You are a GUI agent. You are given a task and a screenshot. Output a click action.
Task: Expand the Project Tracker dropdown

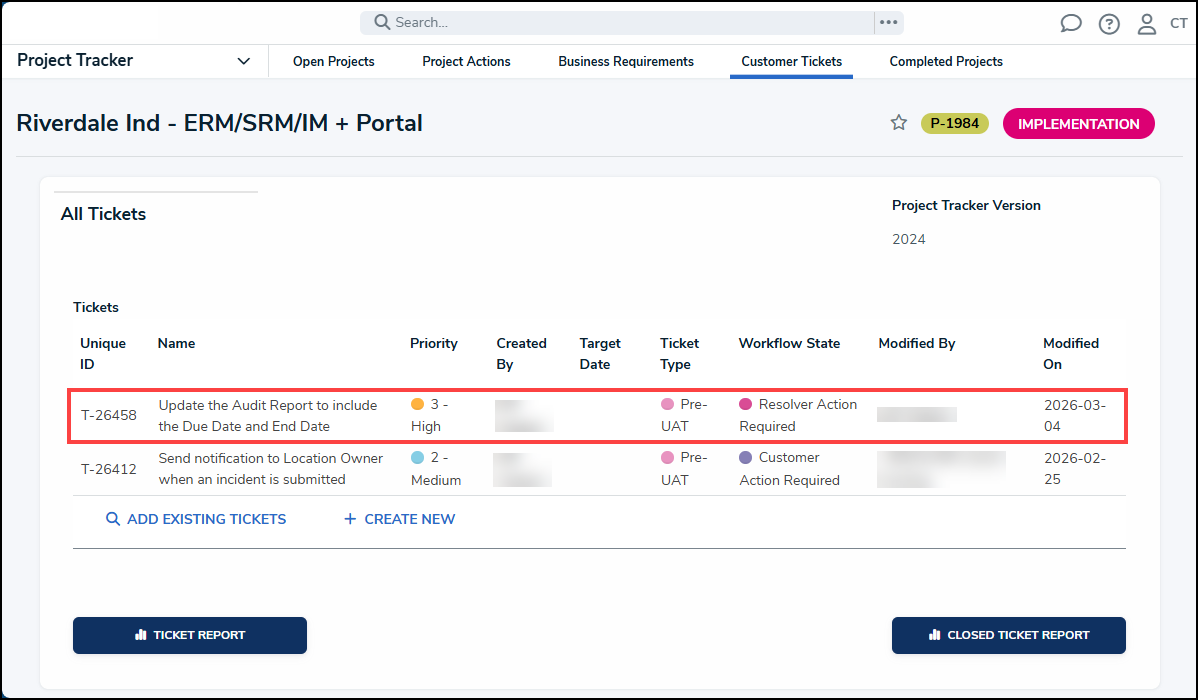pos(244,61)
